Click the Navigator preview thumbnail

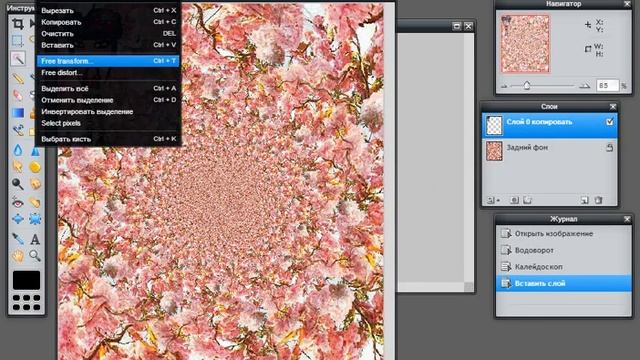click(x=525, y=44)
